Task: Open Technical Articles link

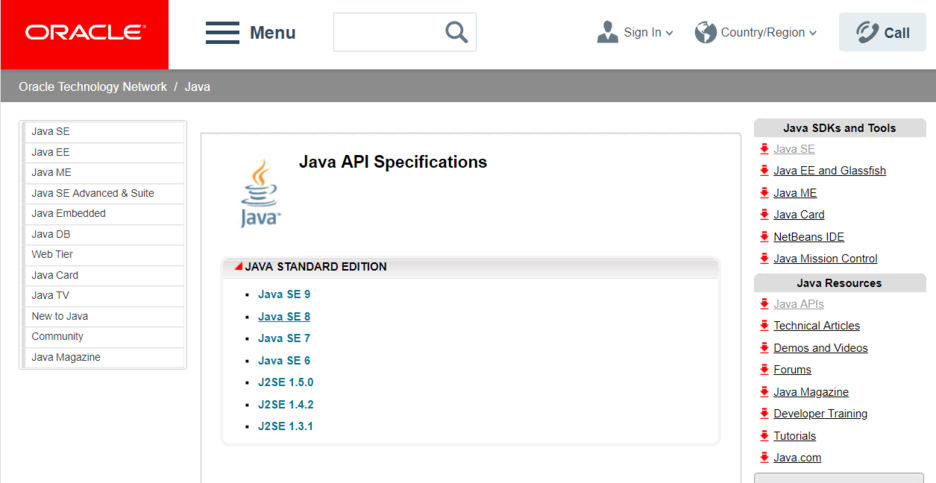Action: (x=817, y=326)
